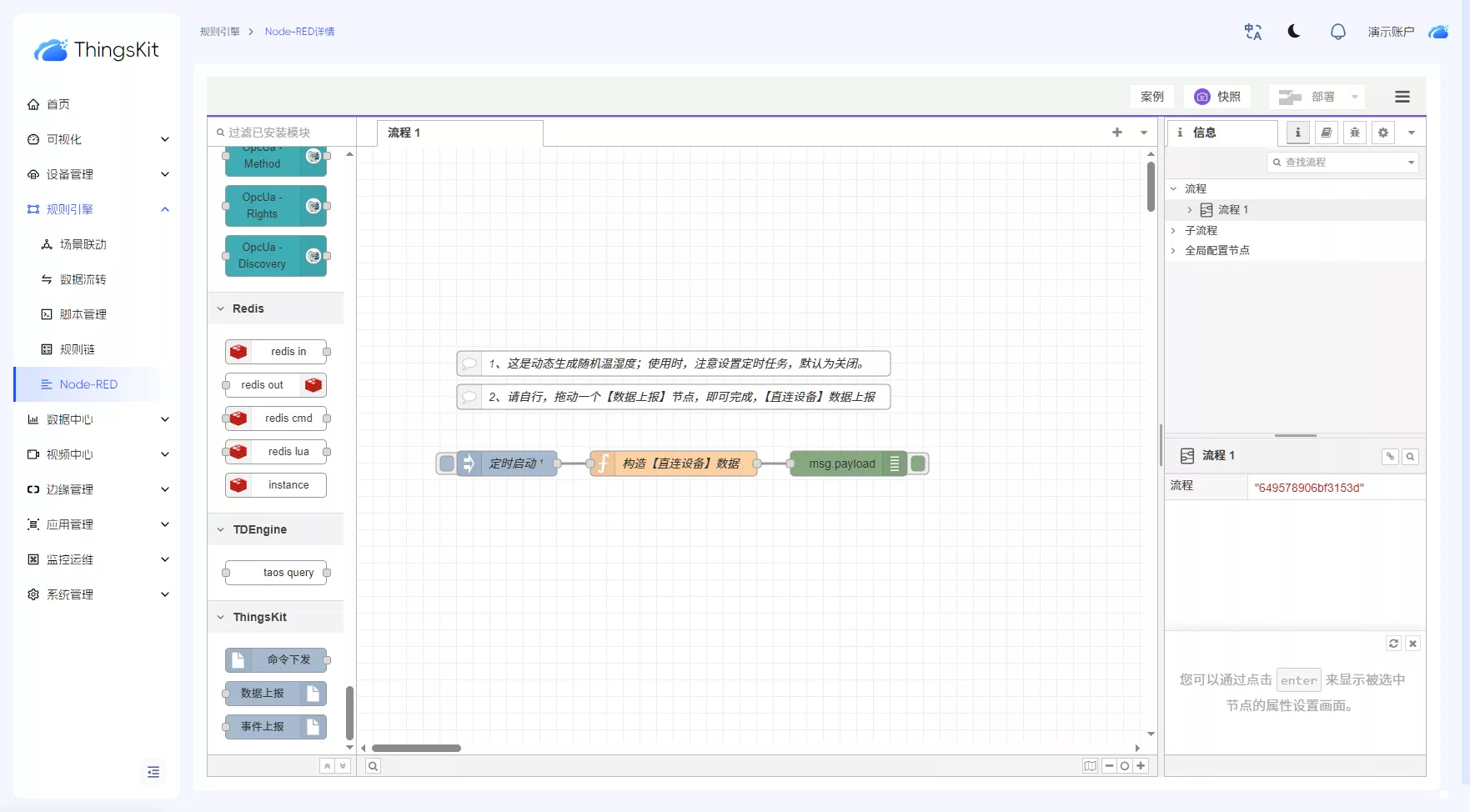Select the 构造【直连设备】数据 function node
1470x812 pixels.
pyautogui.click(x=674, y=464)
